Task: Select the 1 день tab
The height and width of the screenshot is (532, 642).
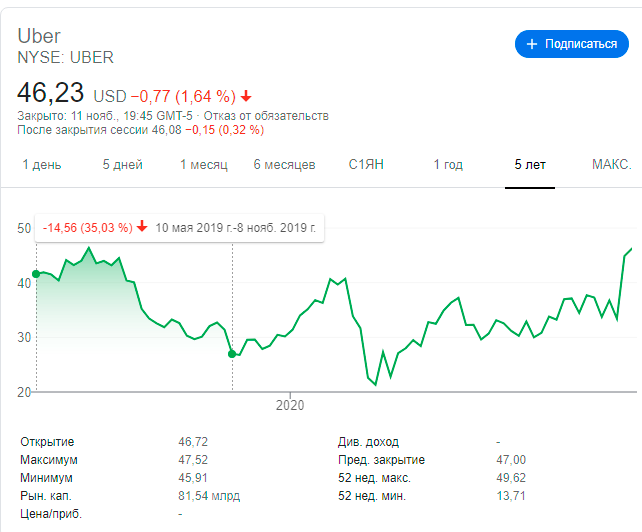Action: pos(42,165)
